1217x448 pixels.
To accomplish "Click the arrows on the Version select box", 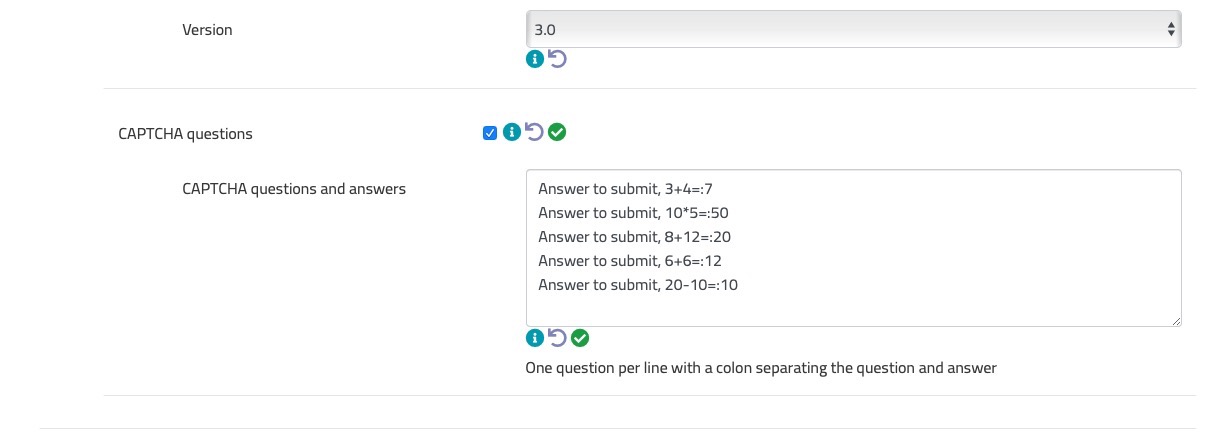I will click(1171, 30).
